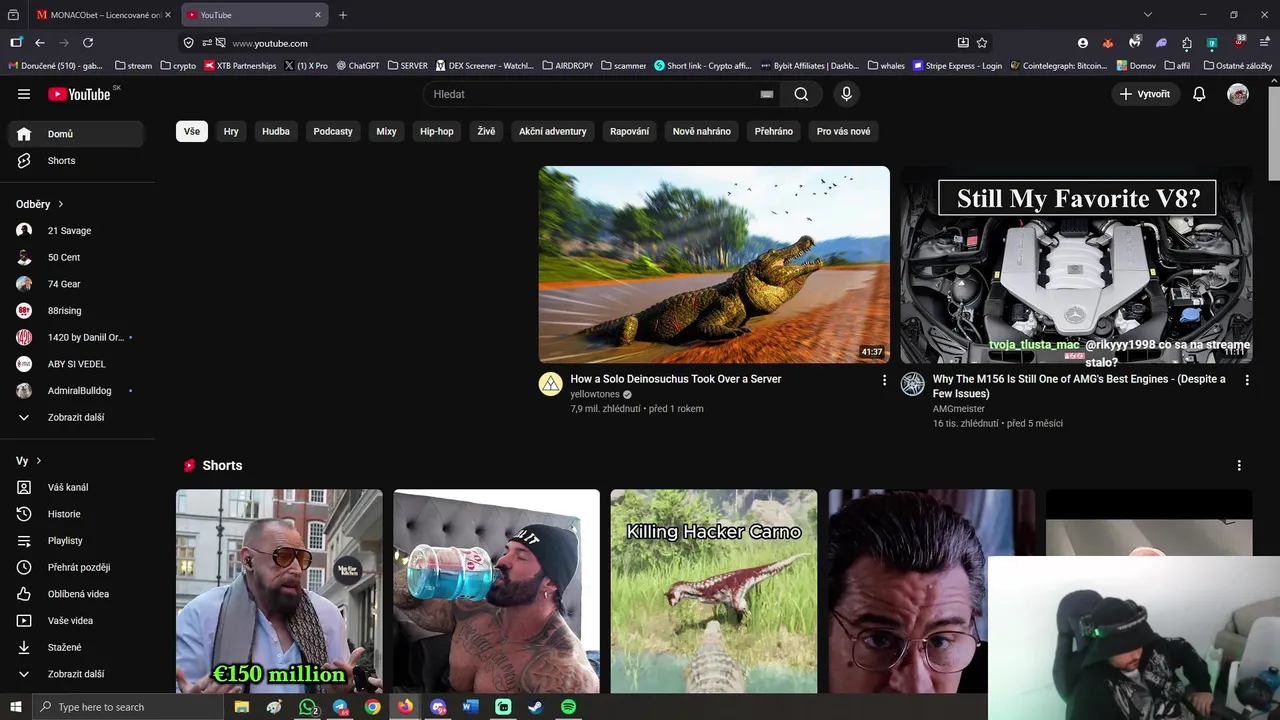This screenshot has width=1280, height=720.
Task: Select the Hip-hop filter chip
Action: [x=437, y=131]
